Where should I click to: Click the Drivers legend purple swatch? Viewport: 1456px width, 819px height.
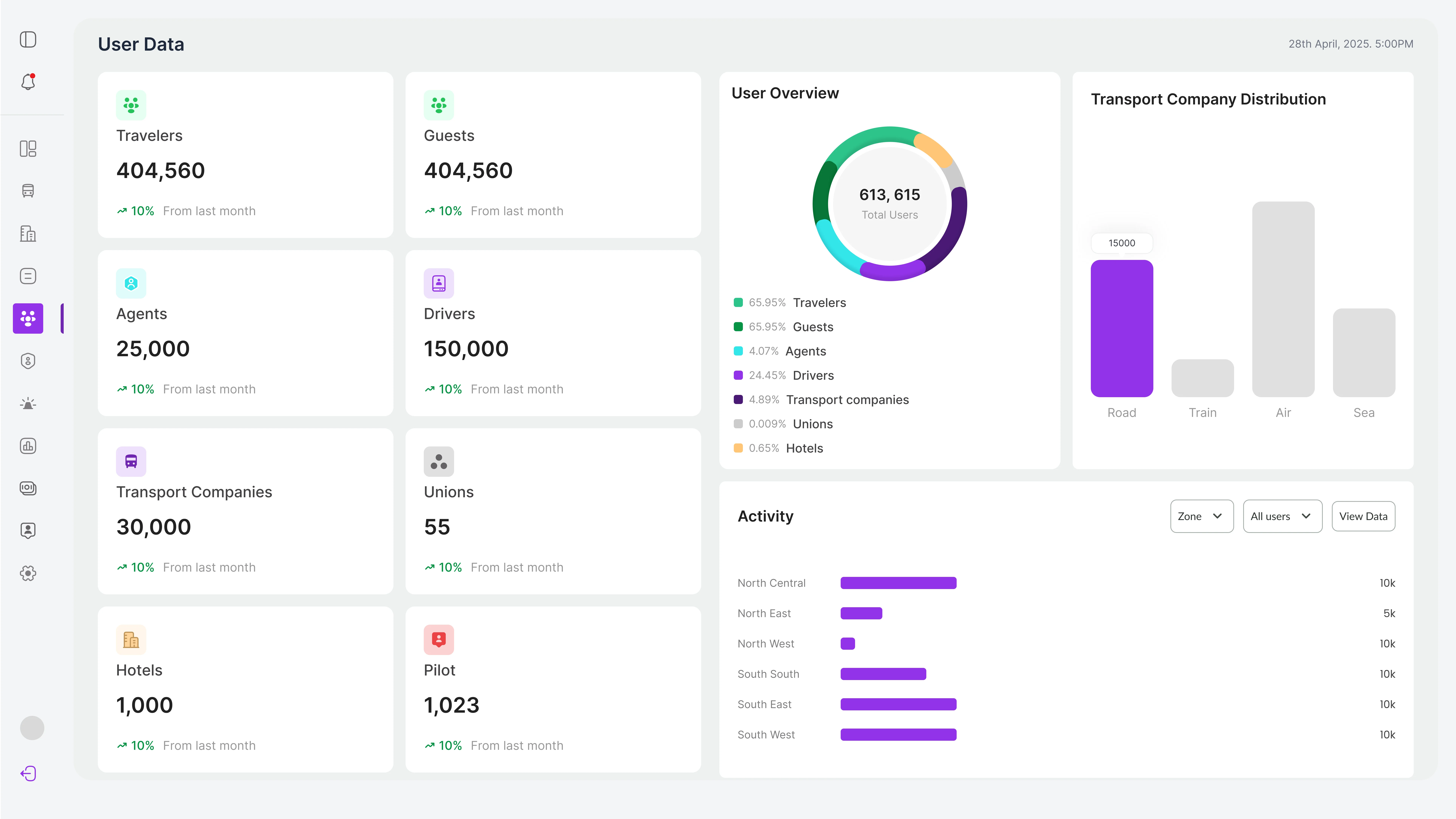pos(738,375)
